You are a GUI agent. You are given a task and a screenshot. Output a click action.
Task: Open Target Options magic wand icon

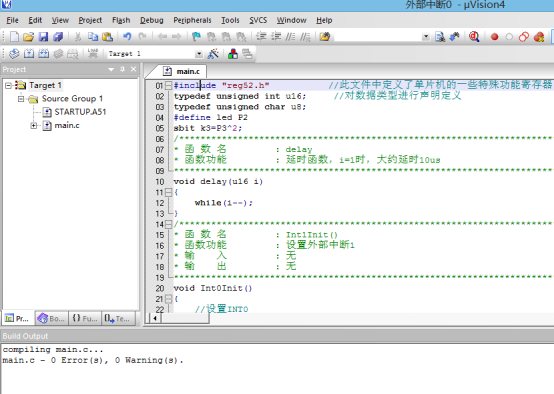(x=213, y=54)
